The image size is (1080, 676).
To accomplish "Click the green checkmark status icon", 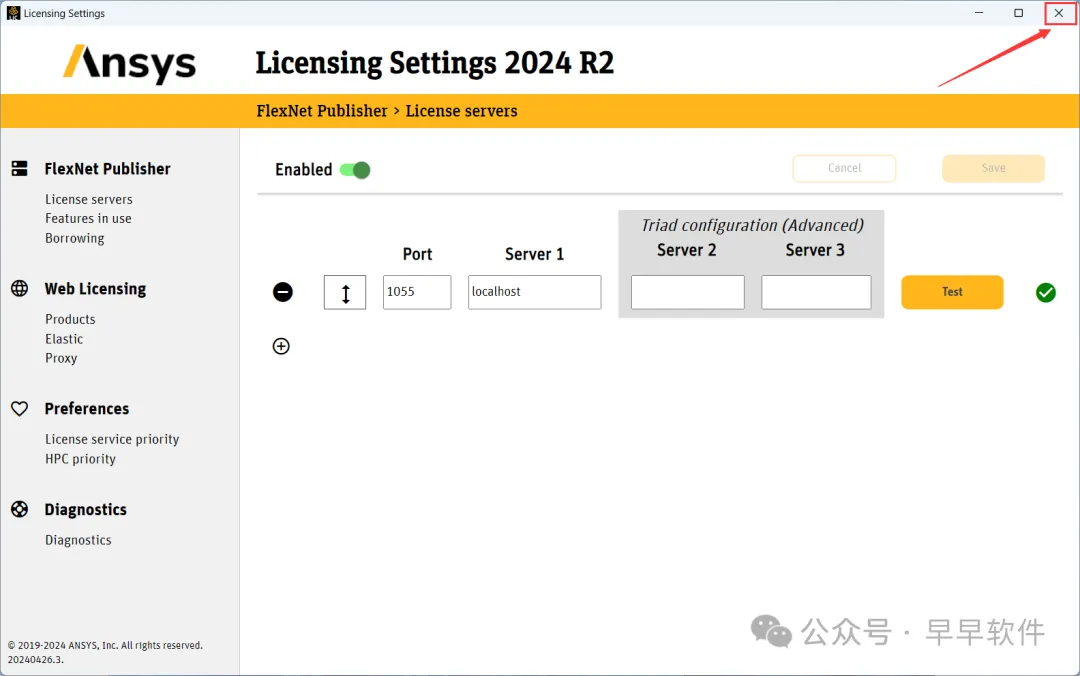I will (1046, 293).
